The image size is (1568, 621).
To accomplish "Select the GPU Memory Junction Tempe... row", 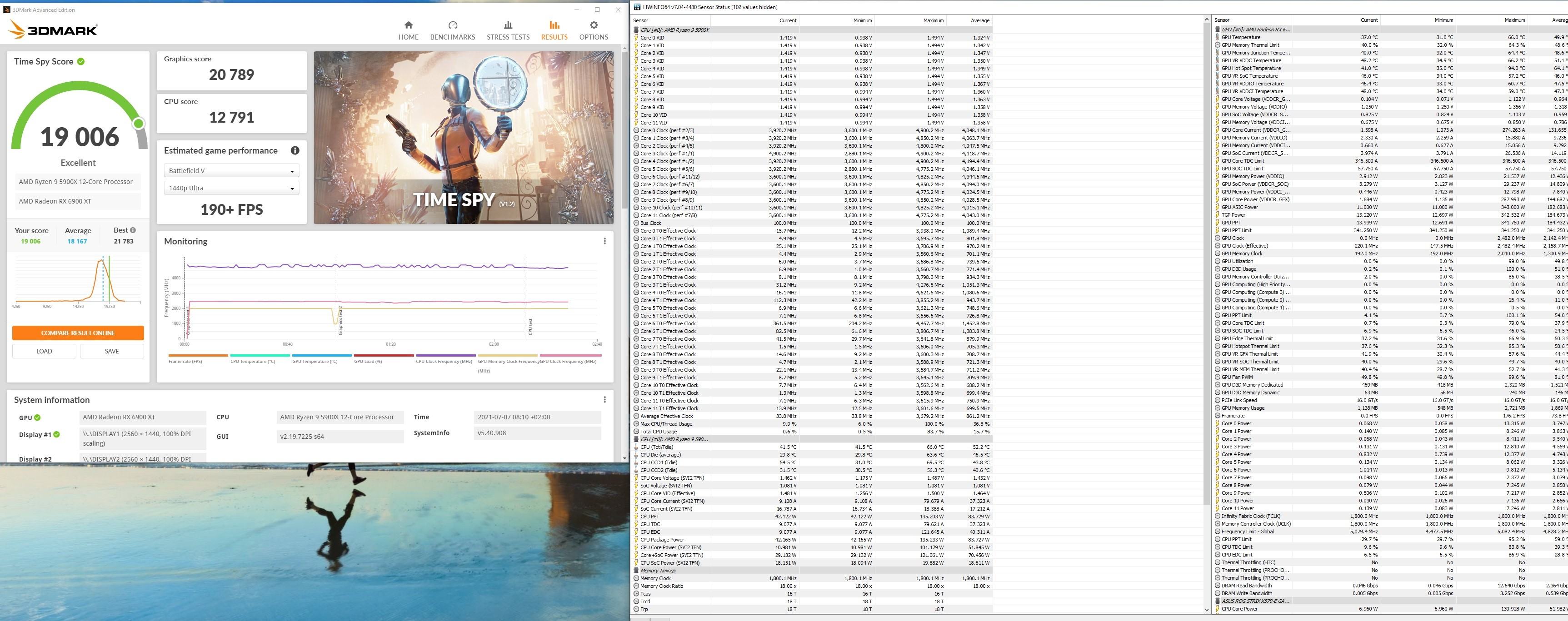I will click(x=1391, y=53).
